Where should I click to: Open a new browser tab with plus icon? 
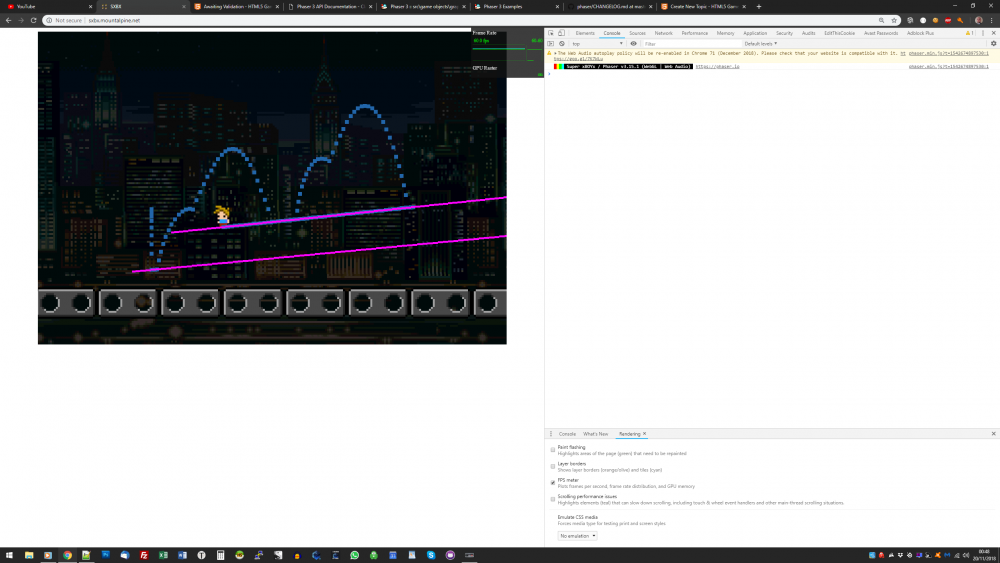(x=759, y=6)
